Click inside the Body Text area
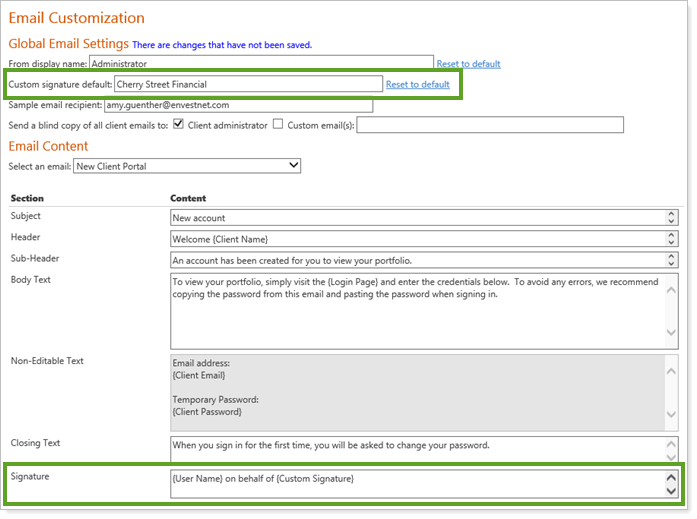The width and height of the screenshot is (697, 519). pos(417,311)
